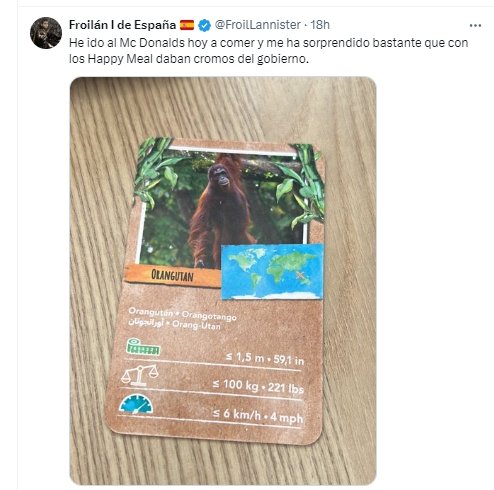
Task: Open the Froilán I de España profile name
Action: tap(122, 25)
